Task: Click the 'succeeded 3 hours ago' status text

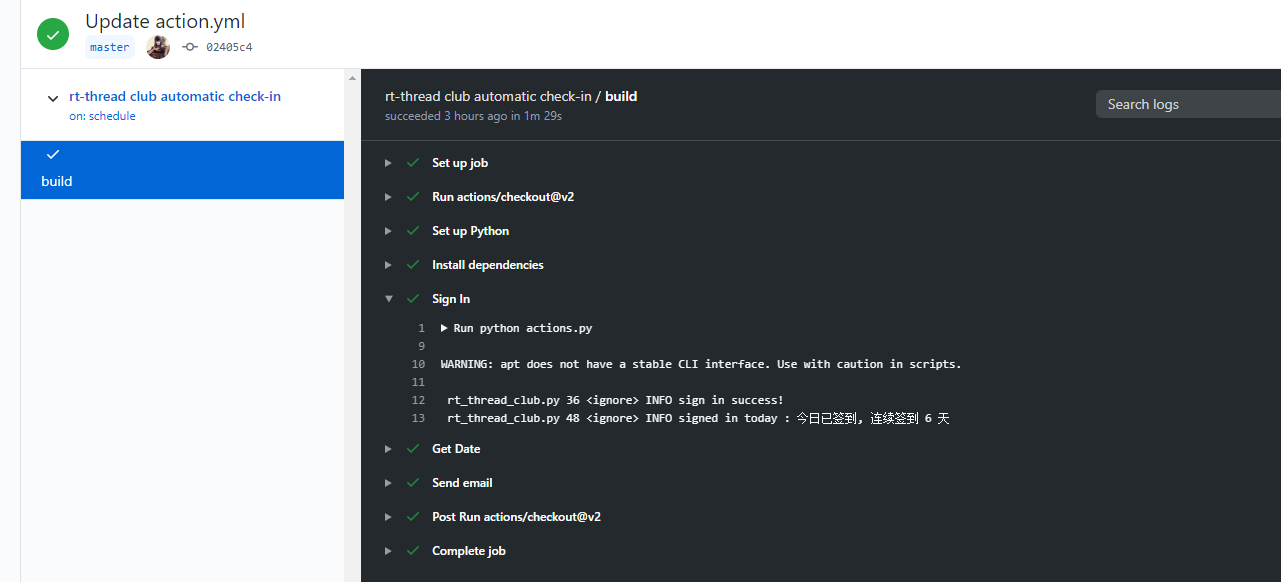Action: pyautogui.click(x=473, y=116)
